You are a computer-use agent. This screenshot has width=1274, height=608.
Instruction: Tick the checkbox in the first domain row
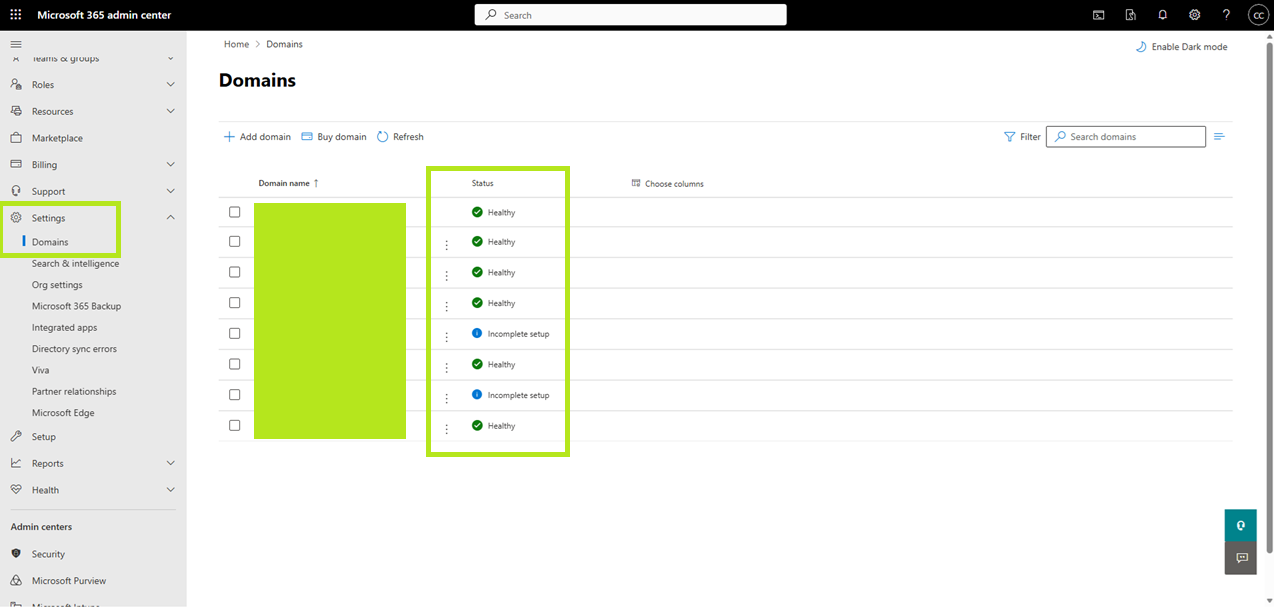[x=235, y=212]
